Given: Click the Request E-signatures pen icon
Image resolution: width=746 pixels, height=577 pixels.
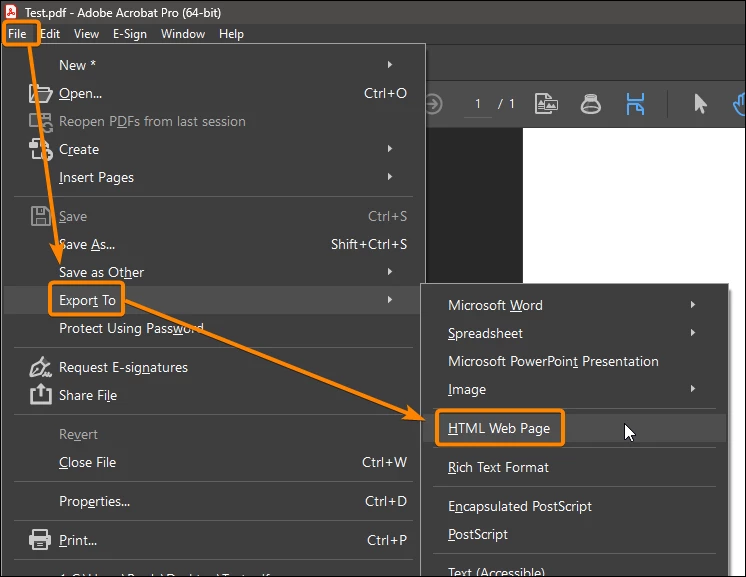Looking at the screenshot, I should pos(40,367).
